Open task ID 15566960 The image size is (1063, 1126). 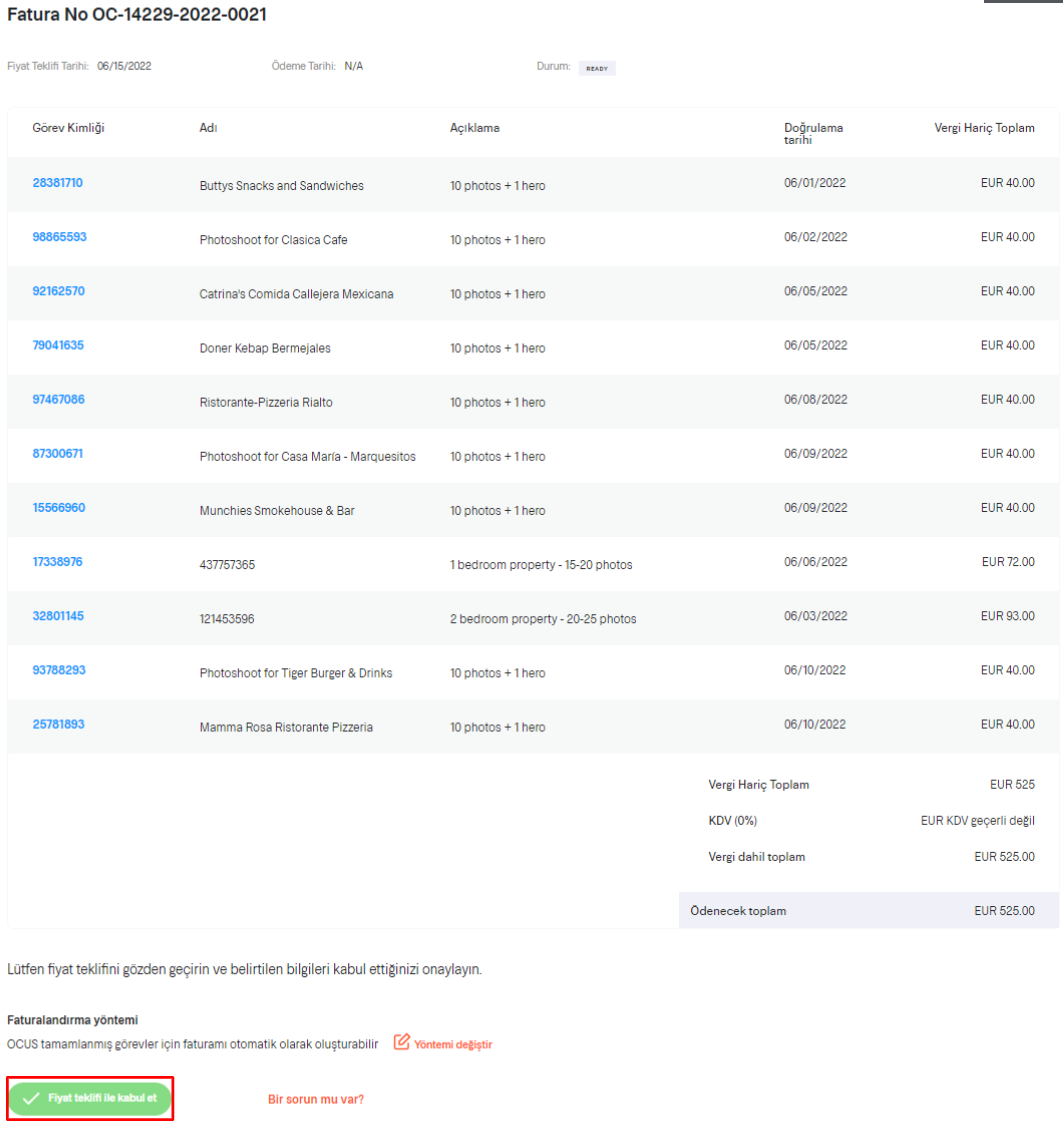tap(59, 508)
